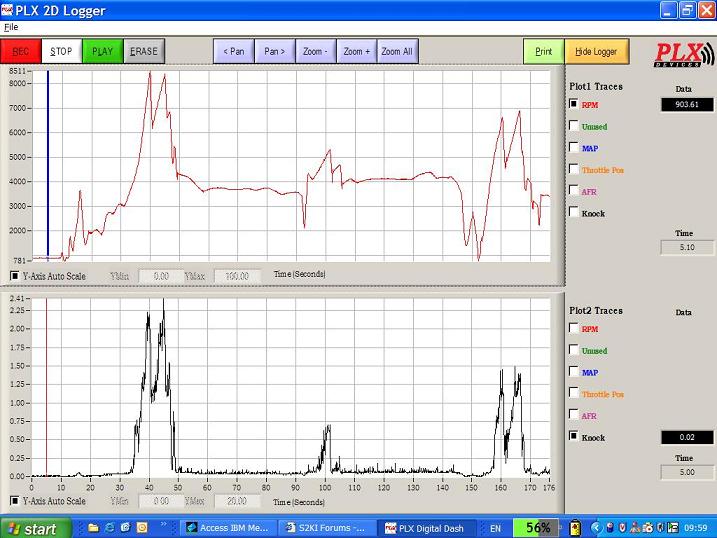
Task: Click the EN language indicator
Action: click(x=495, y=529)
